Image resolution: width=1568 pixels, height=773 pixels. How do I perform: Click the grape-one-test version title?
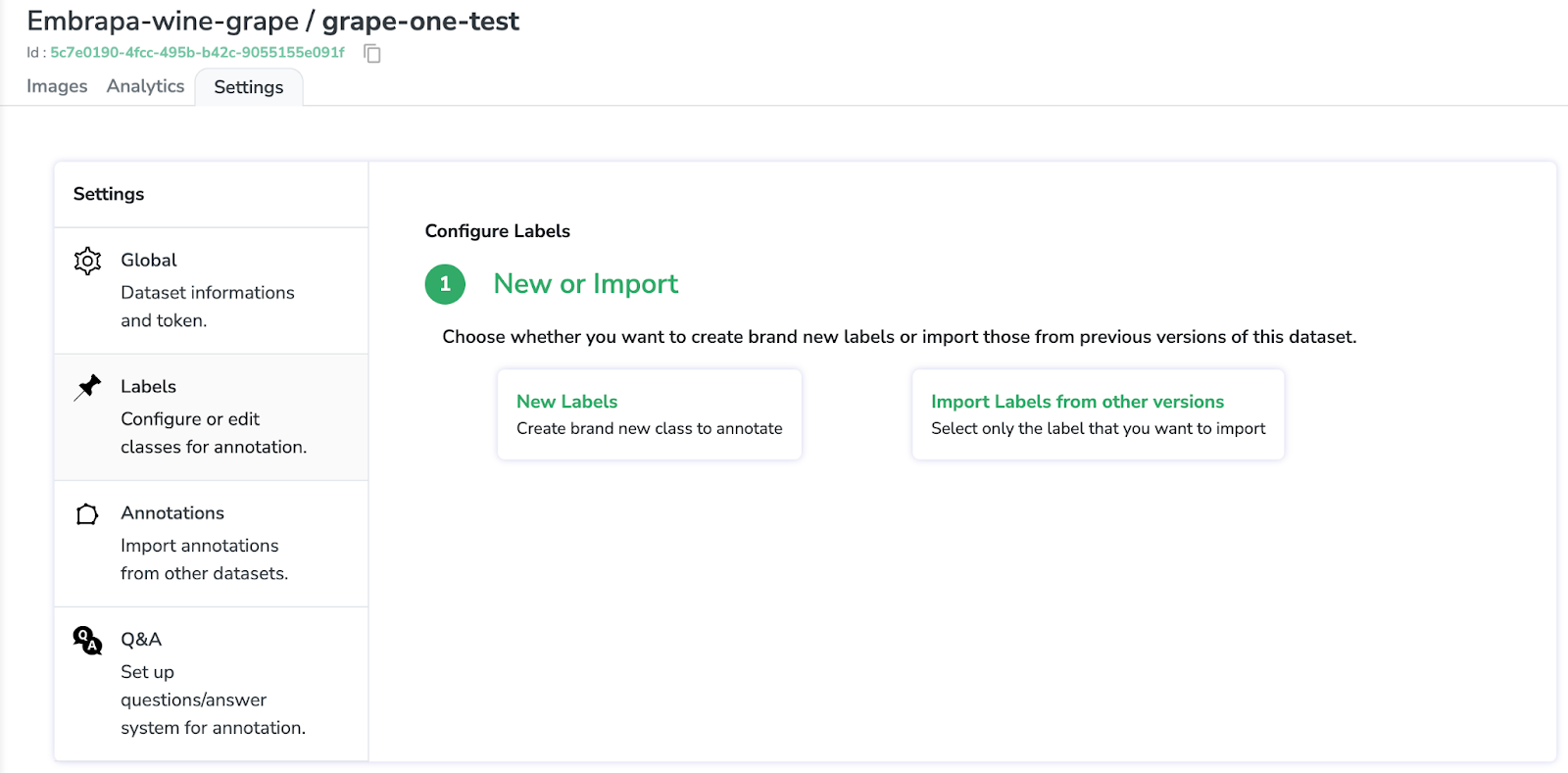pos(420,22)
